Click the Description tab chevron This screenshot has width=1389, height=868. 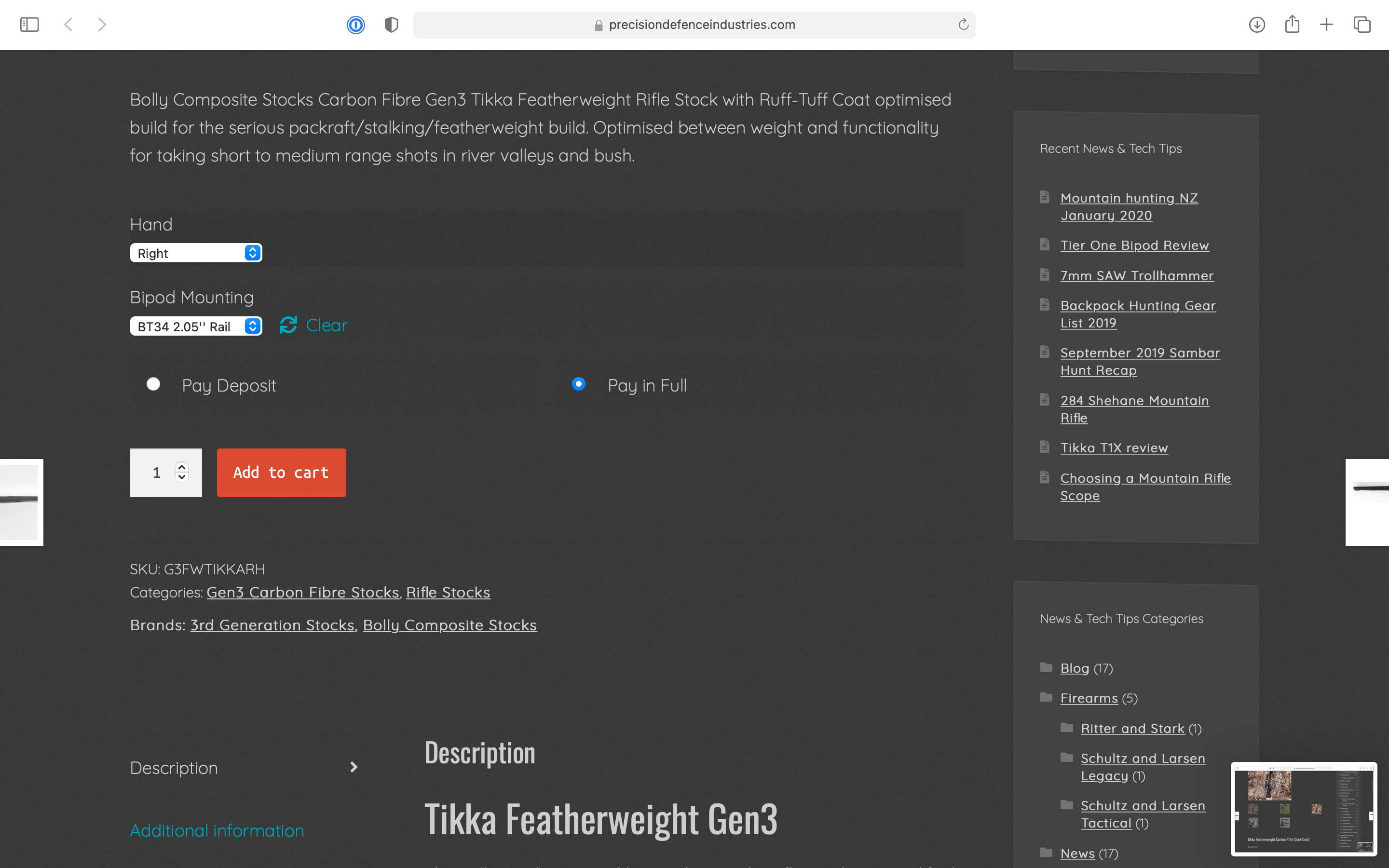click(354, 768)
